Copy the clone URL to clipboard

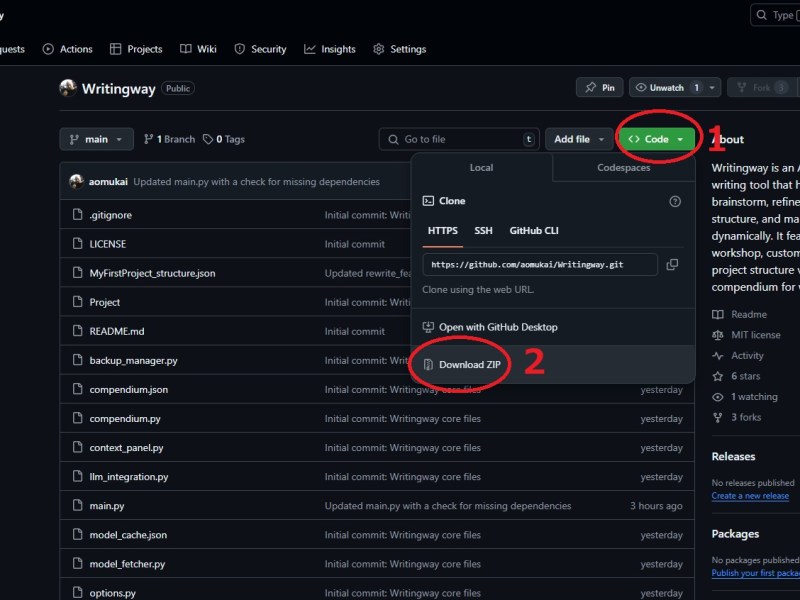tap(672, 264)
